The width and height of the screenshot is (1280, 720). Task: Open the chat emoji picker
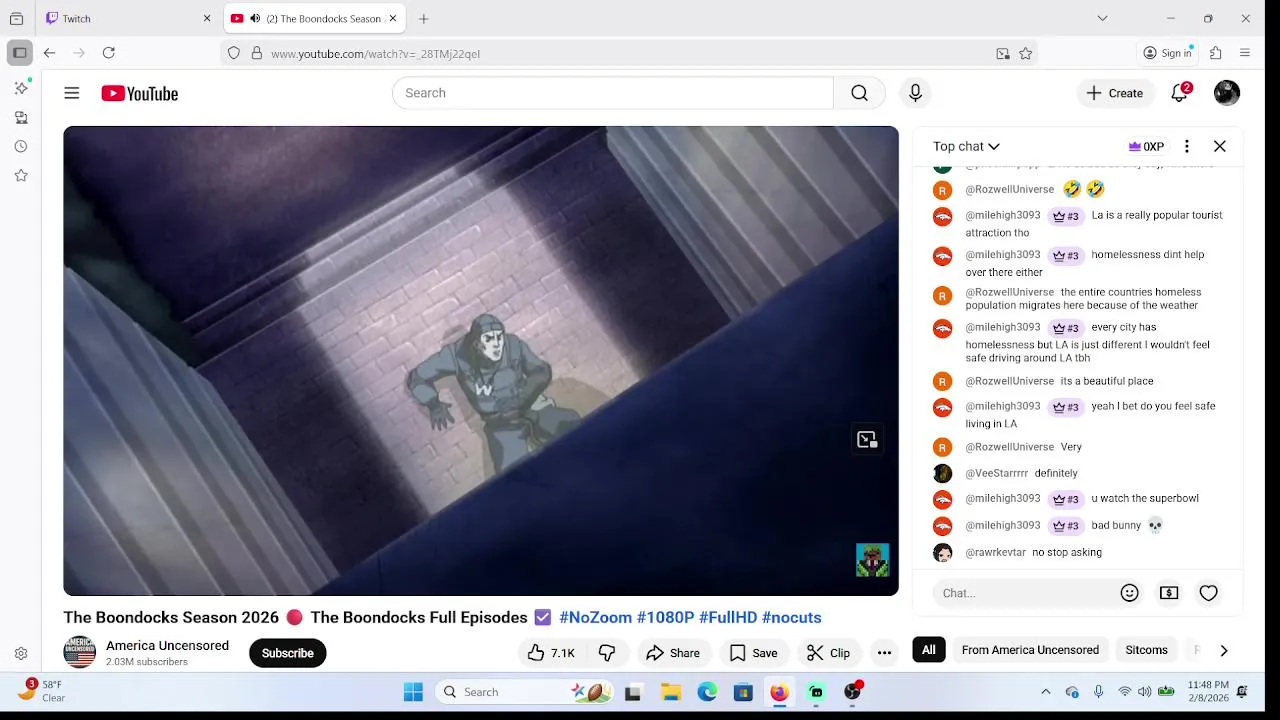click(1130, 593)
